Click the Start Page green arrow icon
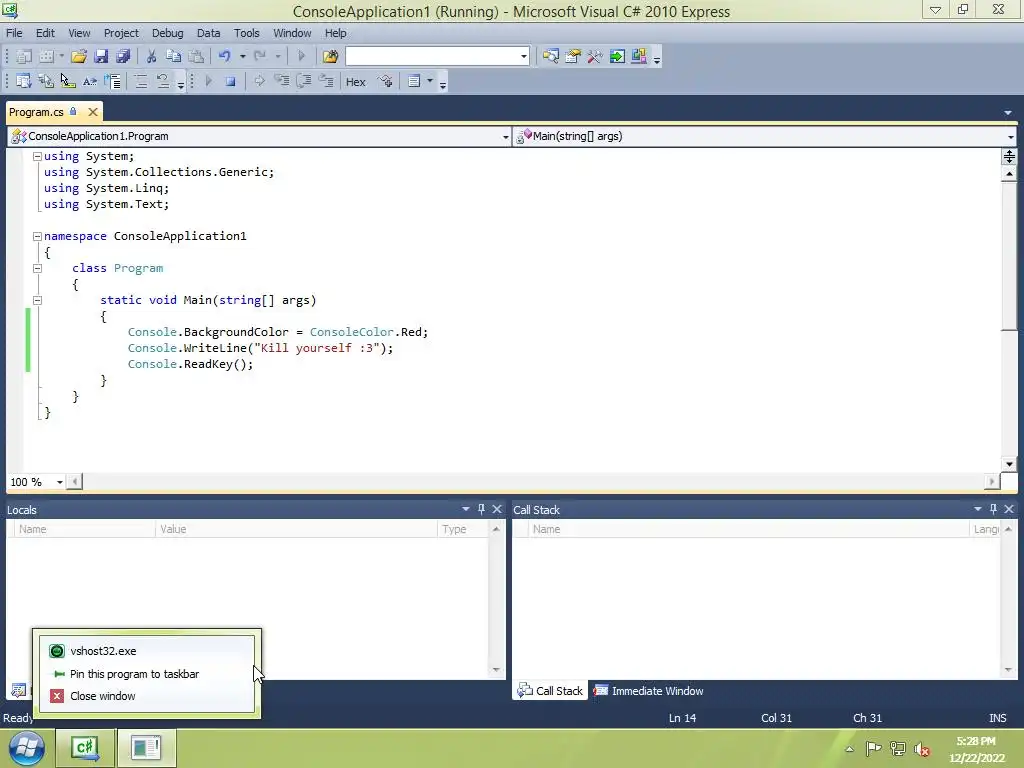1024x768 pixels. point(617,57)
